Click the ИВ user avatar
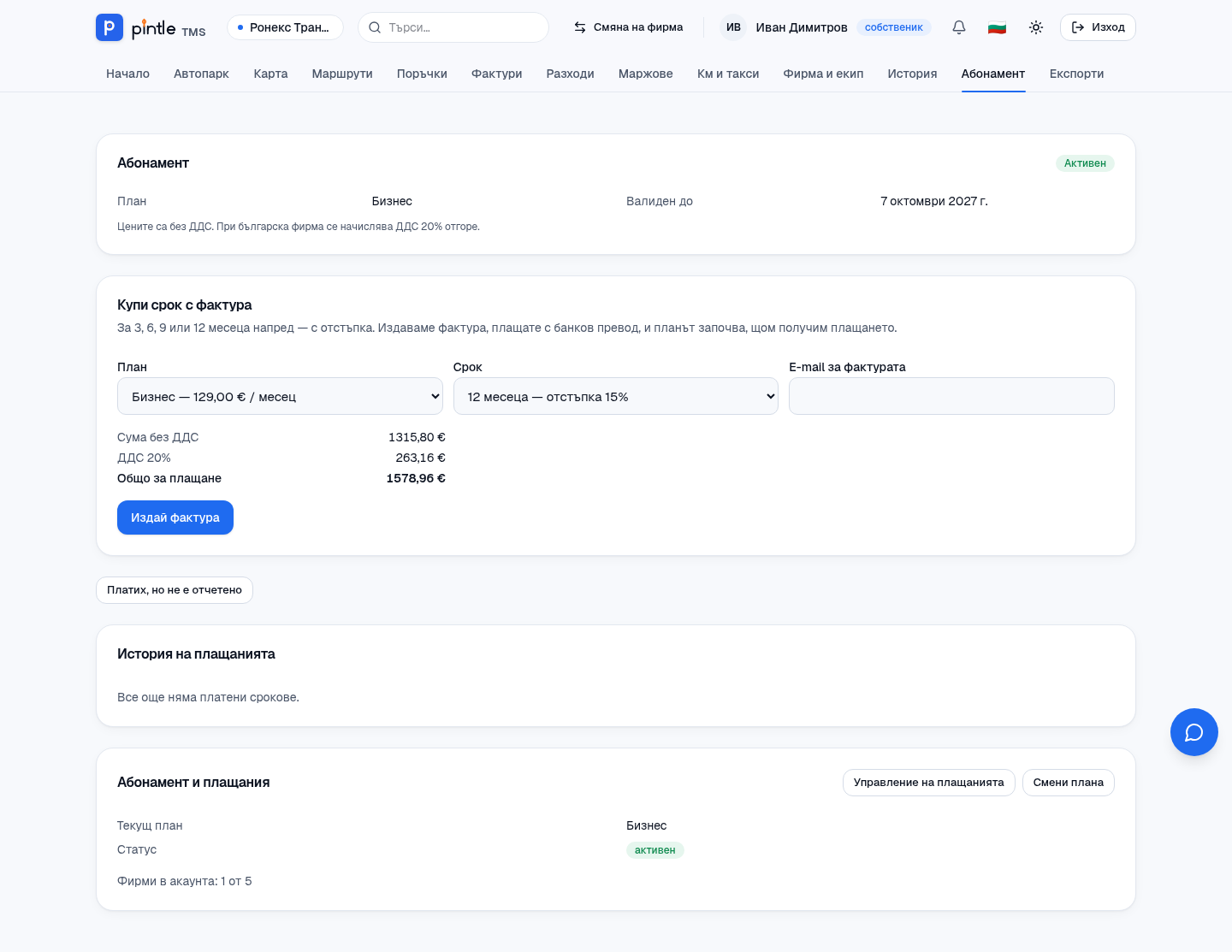1232x952 pixels. pyautogui.click(x=733, y=27)
